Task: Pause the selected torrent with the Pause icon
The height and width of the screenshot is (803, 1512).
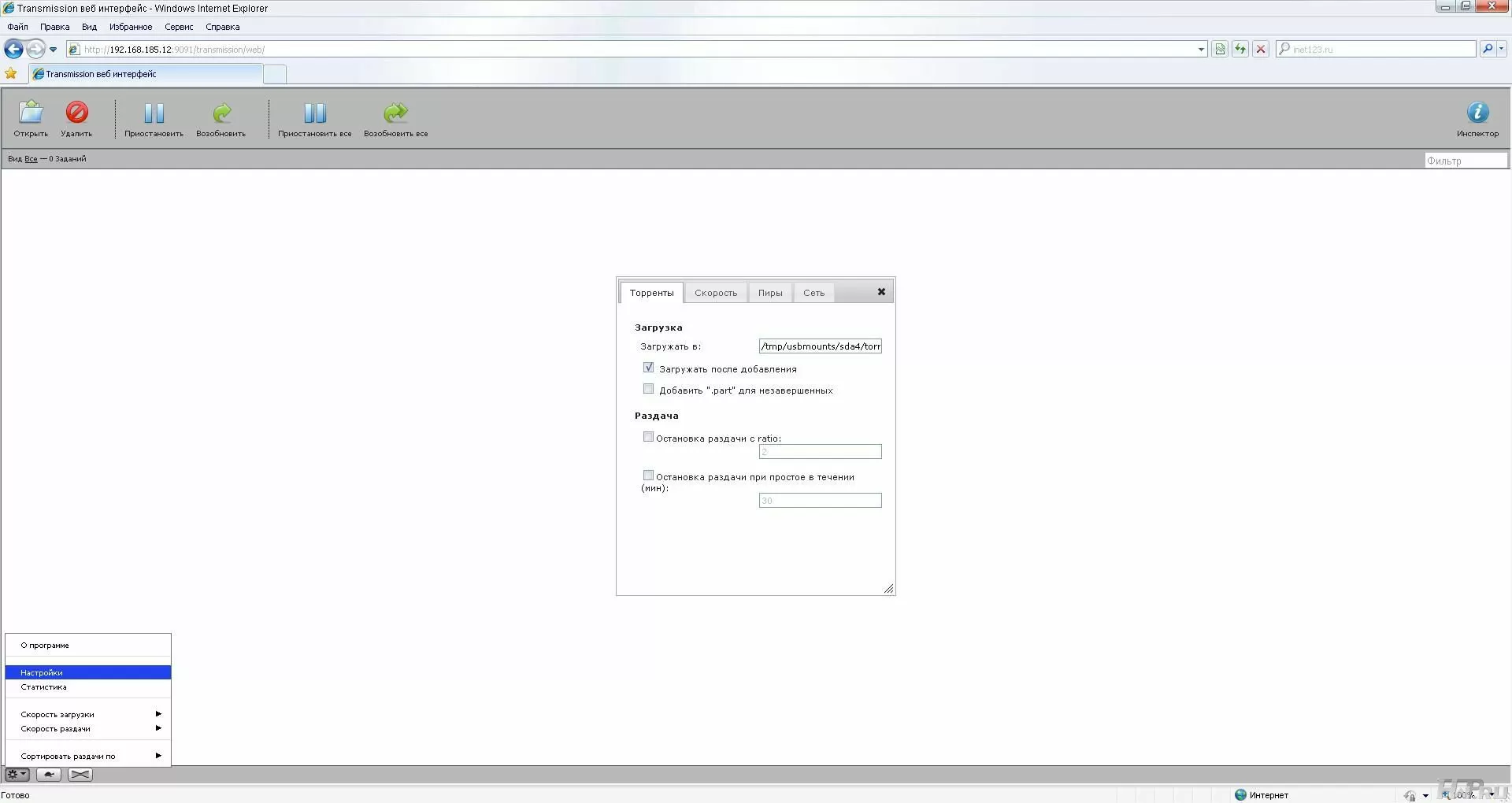Action: pos(154,113)
